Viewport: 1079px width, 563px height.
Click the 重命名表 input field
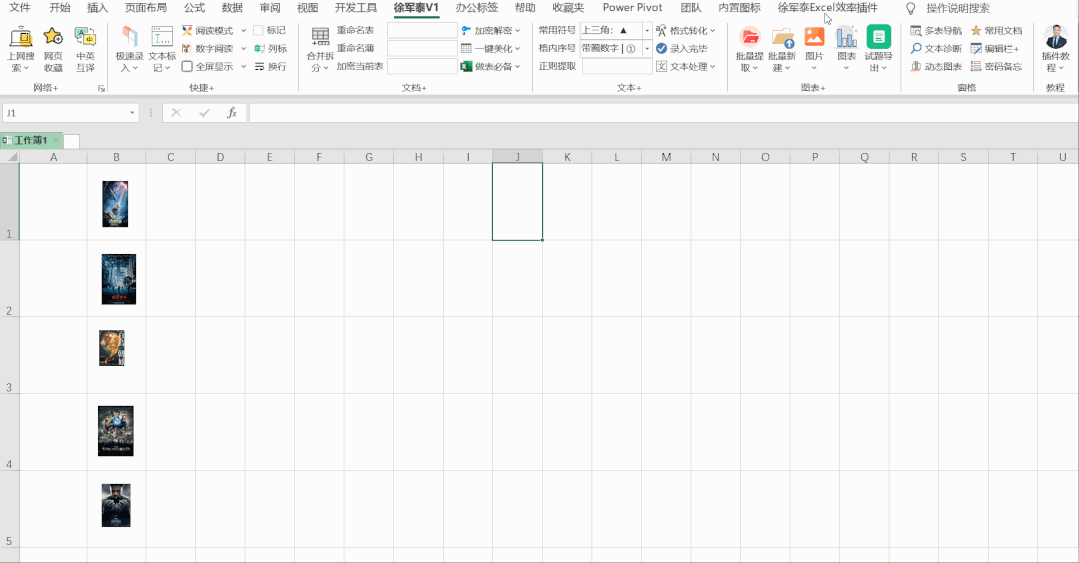422,30
